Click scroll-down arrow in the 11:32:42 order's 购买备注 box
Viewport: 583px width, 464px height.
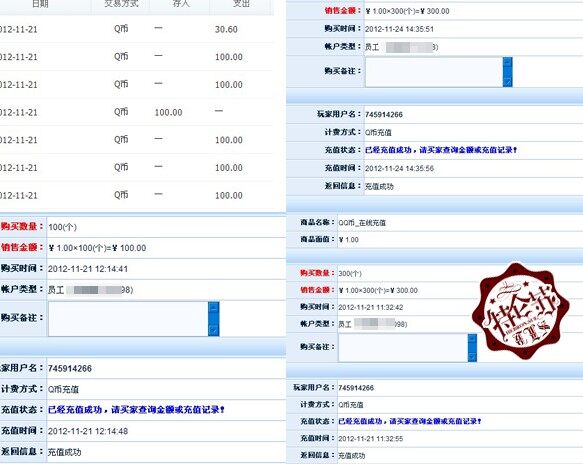coord(472,356)
